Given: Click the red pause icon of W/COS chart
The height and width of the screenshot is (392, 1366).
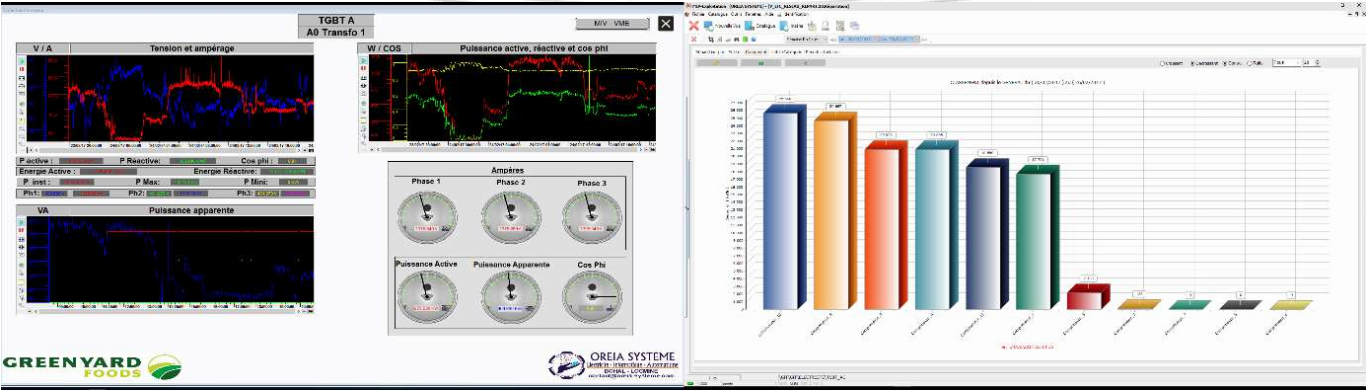Looking at the screenshot, I should [364, 68].
